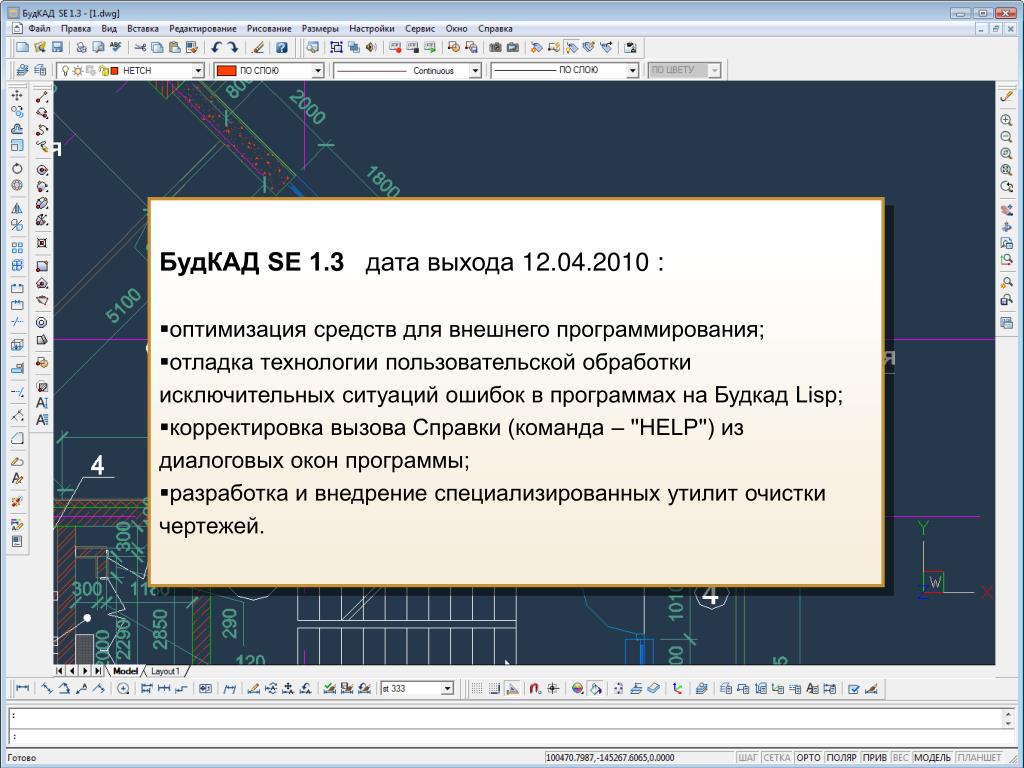Click the Copy icon

pos(157,47)
